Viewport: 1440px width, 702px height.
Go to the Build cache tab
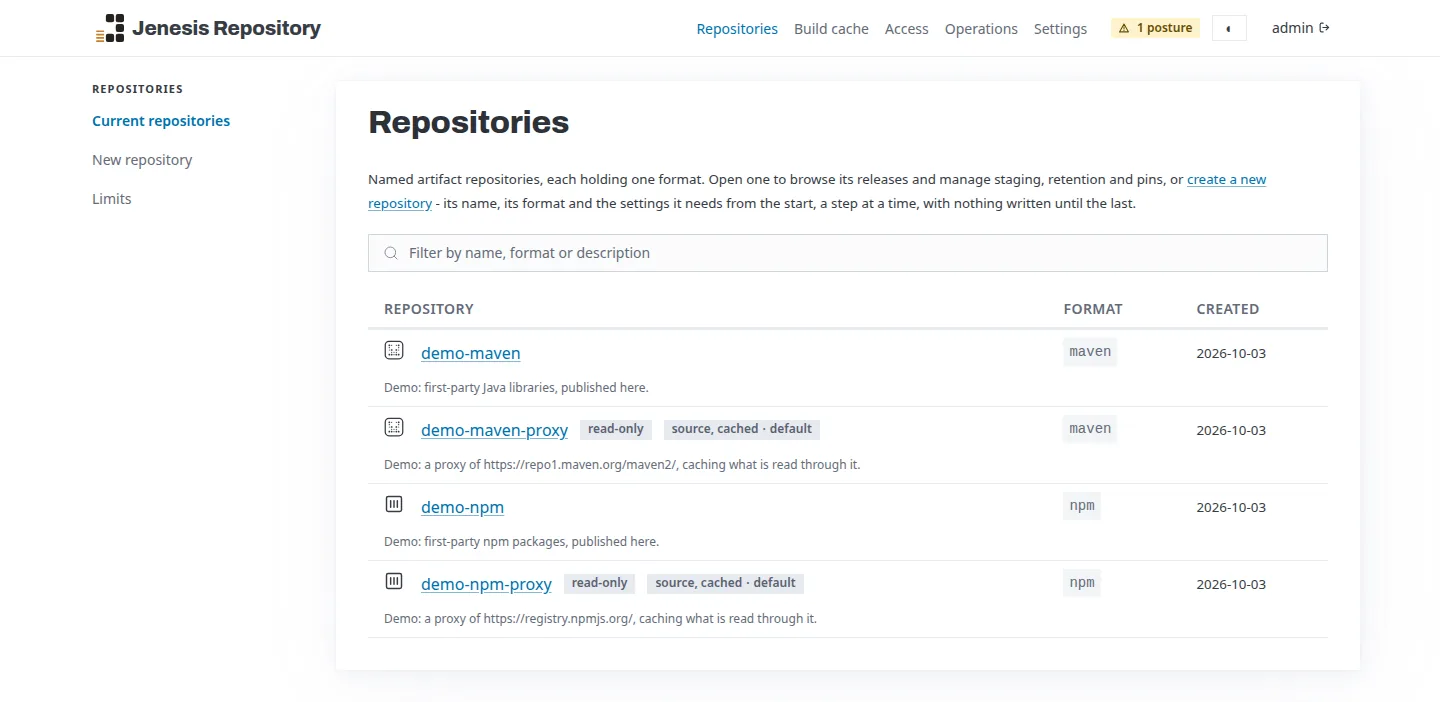click(831, 29)
